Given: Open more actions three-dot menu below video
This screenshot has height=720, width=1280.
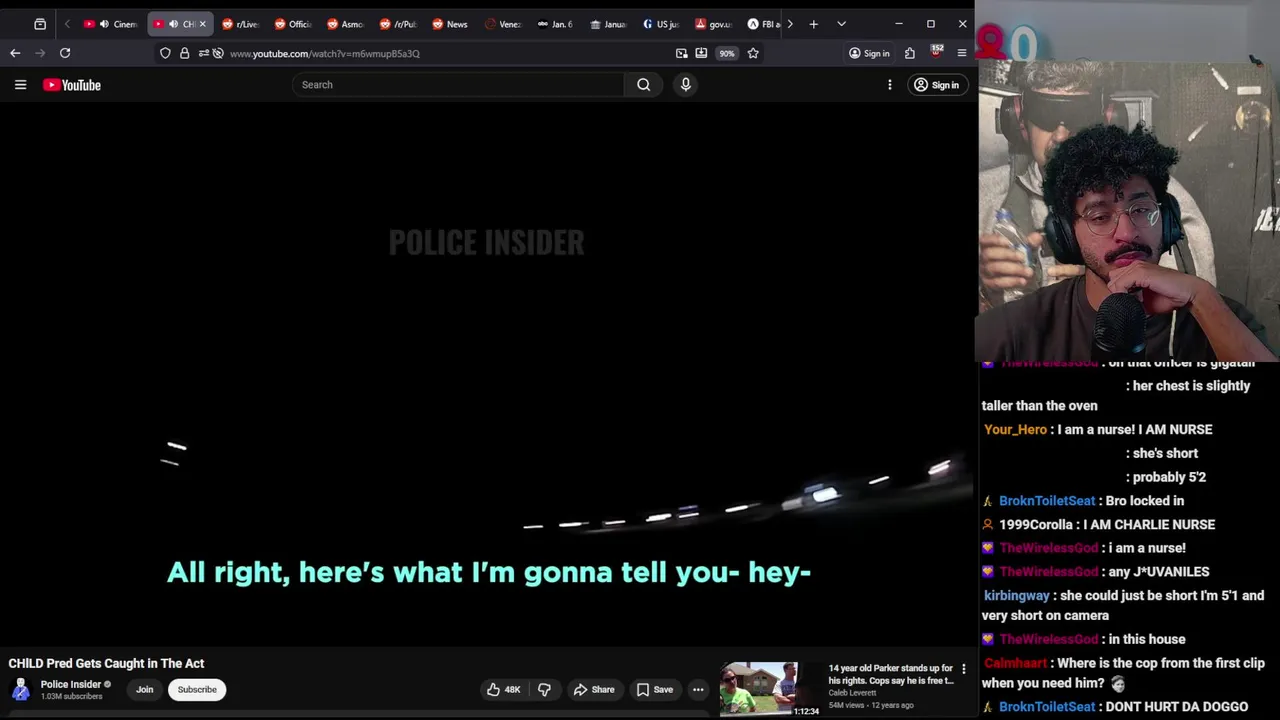Looking at the screenshot, I should click(698, 689).
